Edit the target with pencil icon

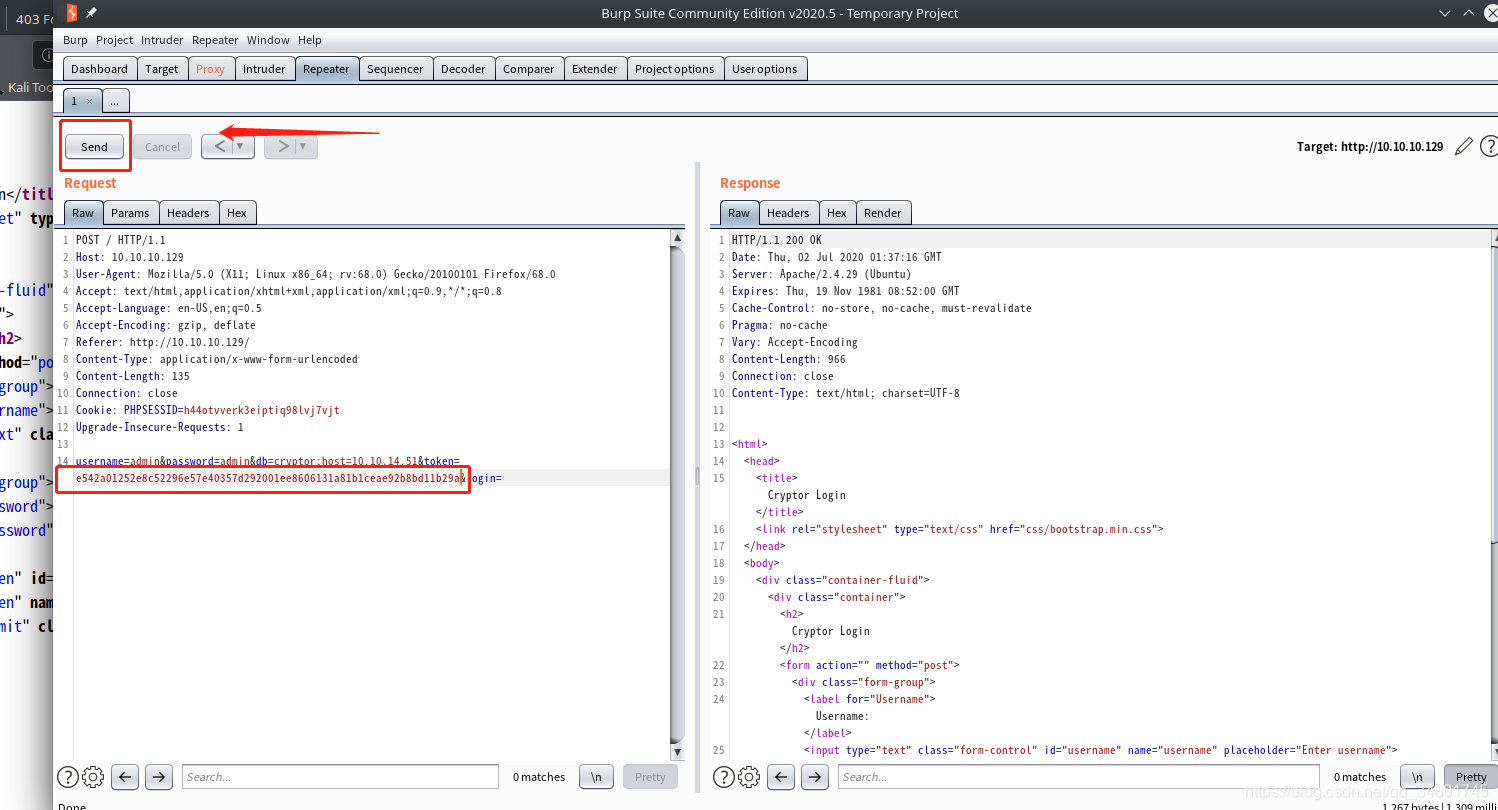(1464, 146)
